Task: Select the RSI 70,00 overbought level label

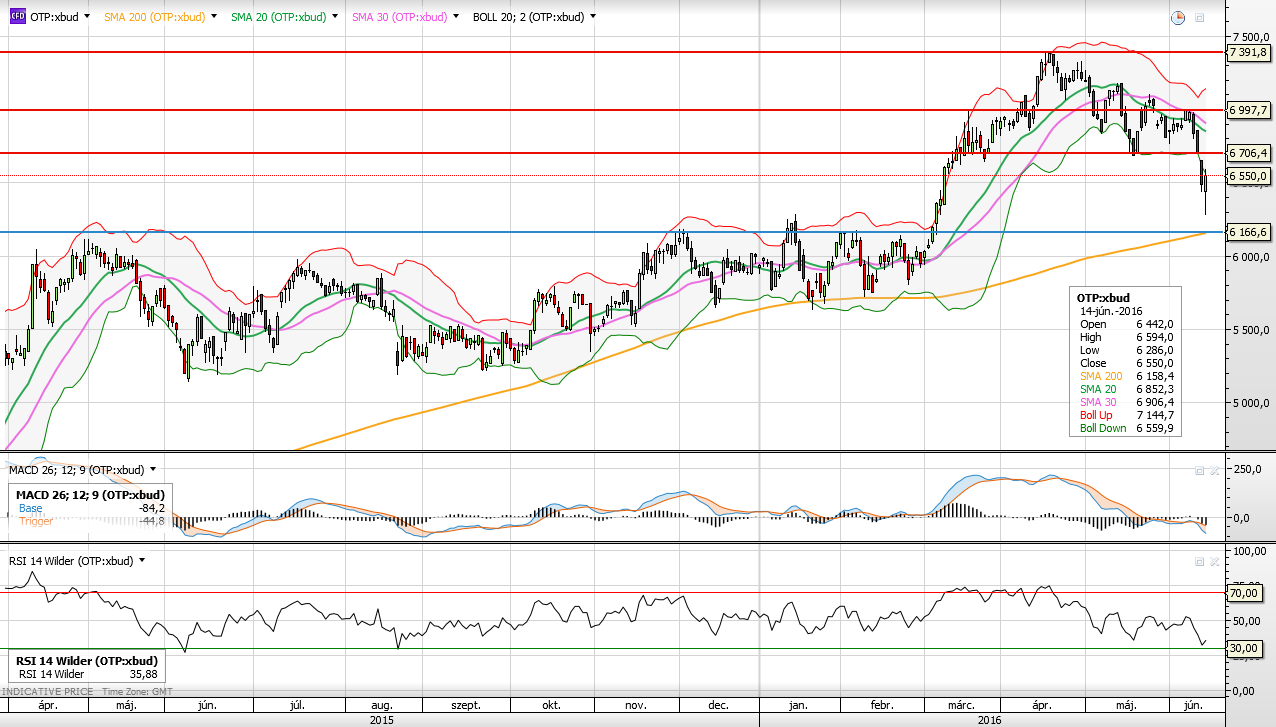Action: (1243, 593)
